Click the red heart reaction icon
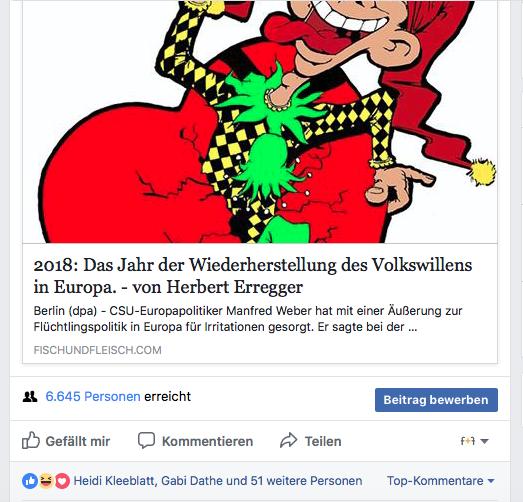This screenshot has width=523, height=502. tap(62, 481)
